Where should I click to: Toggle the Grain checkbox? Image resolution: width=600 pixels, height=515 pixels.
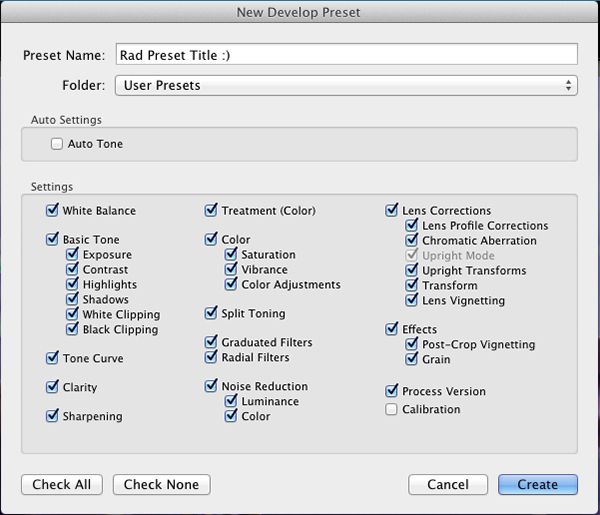[411, 359]
